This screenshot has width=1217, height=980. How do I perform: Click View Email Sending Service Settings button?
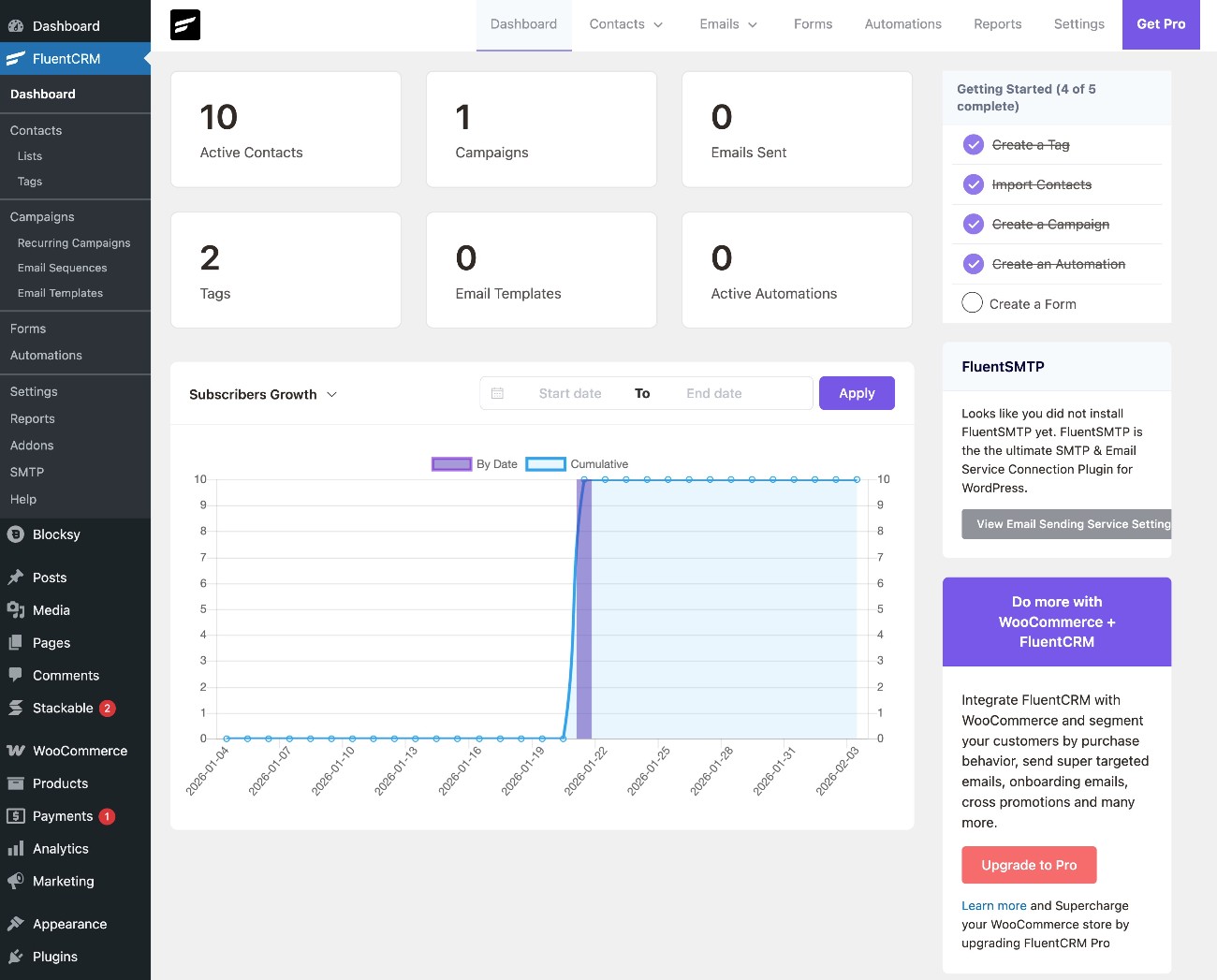coord(1066,524)
